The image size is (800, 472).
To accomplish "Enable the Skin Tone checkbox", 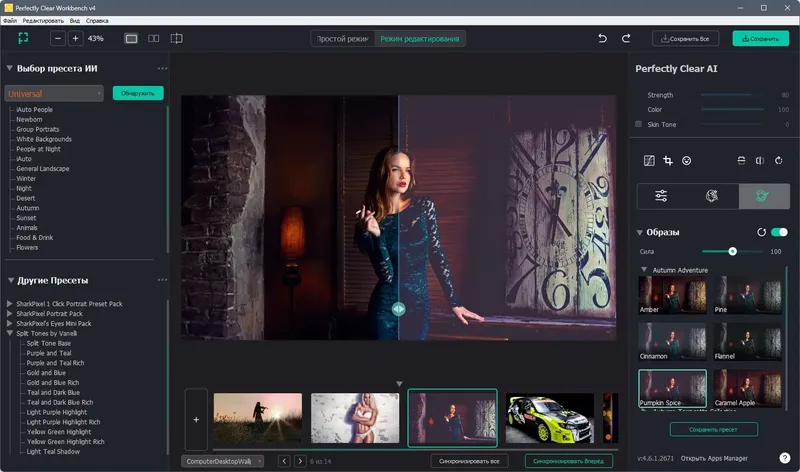I will click(x=639, y=124).
